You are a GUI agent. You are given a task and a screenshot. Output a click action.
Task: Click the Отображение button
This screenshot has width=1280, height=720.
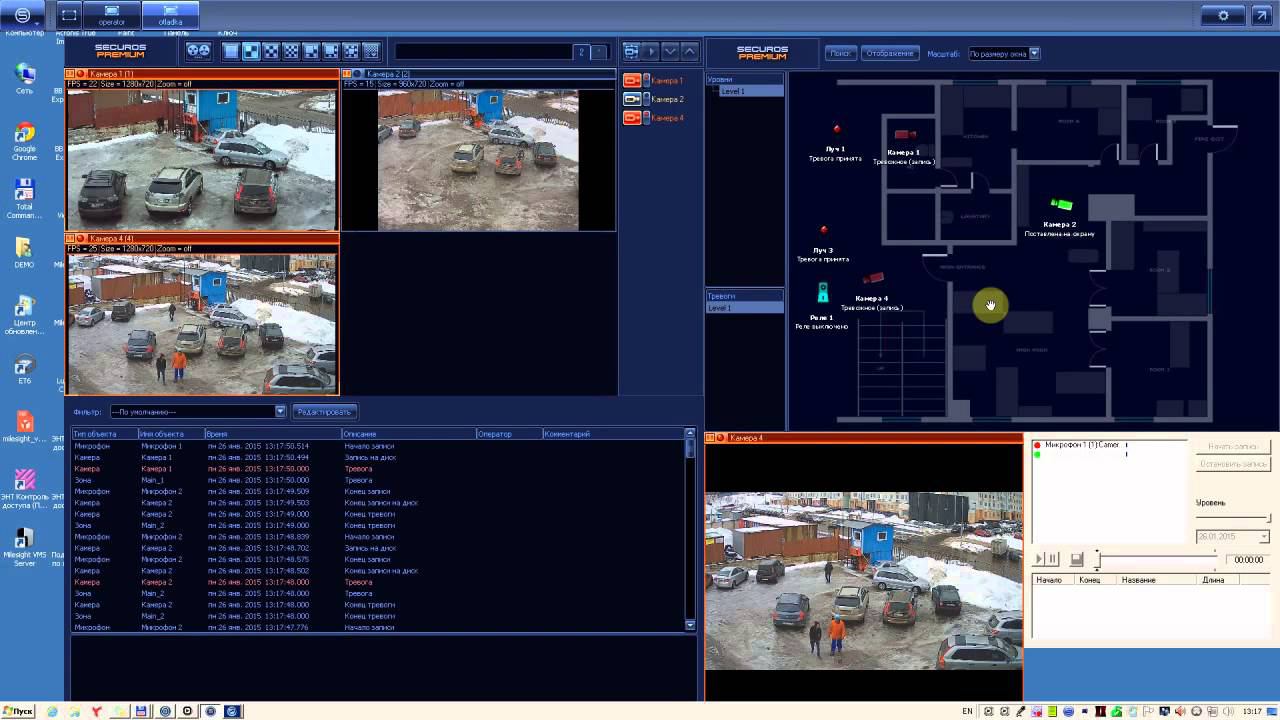click(x=890, y=53)
